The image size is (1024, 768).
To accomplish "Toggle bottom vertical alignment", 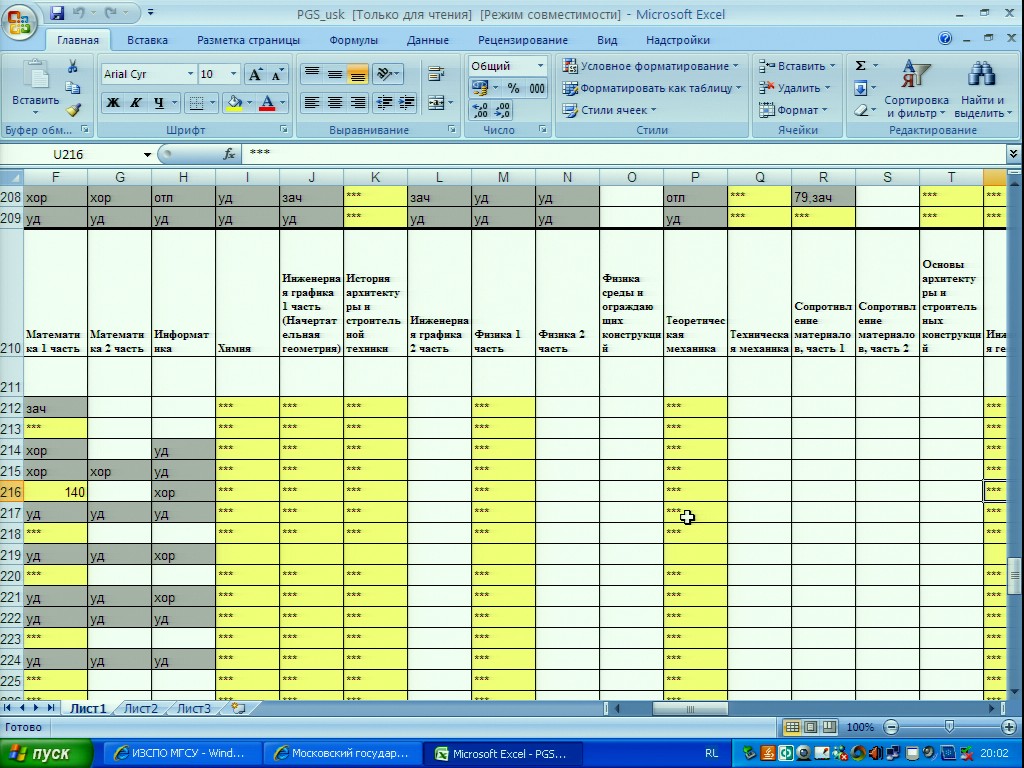I will [357, 74].
